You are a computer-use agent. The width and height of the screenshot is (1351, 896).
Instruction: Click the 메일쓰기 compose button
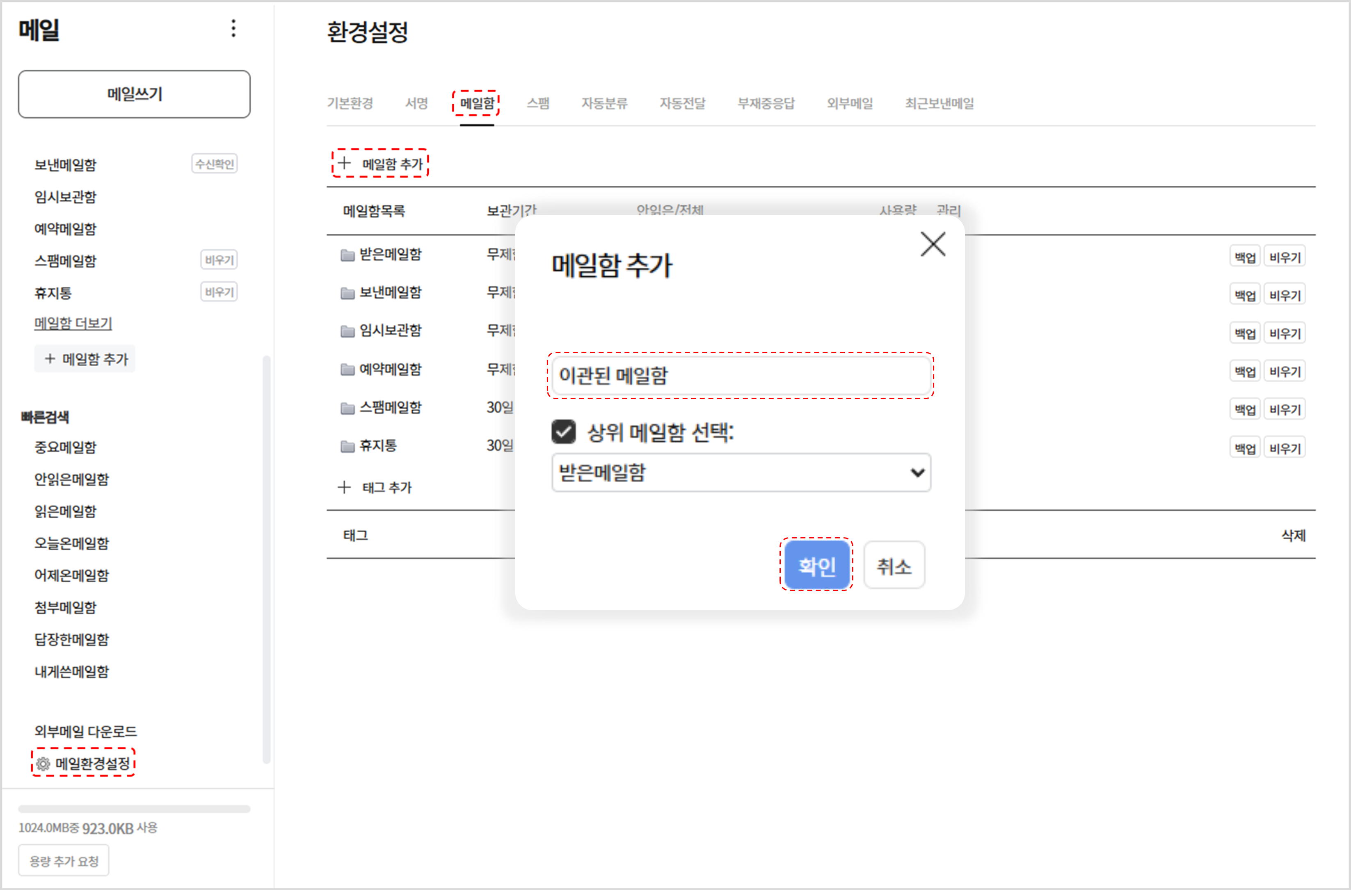(134, 94)
